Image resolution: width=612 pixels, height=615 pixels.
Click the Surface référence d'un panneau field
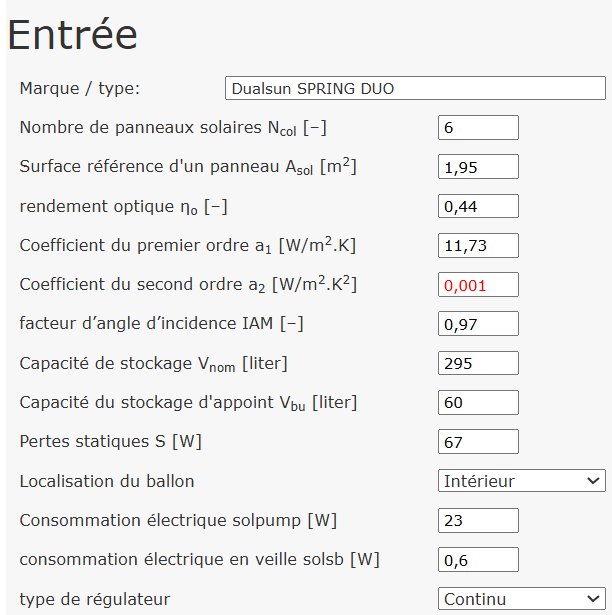tap(478, 167)
